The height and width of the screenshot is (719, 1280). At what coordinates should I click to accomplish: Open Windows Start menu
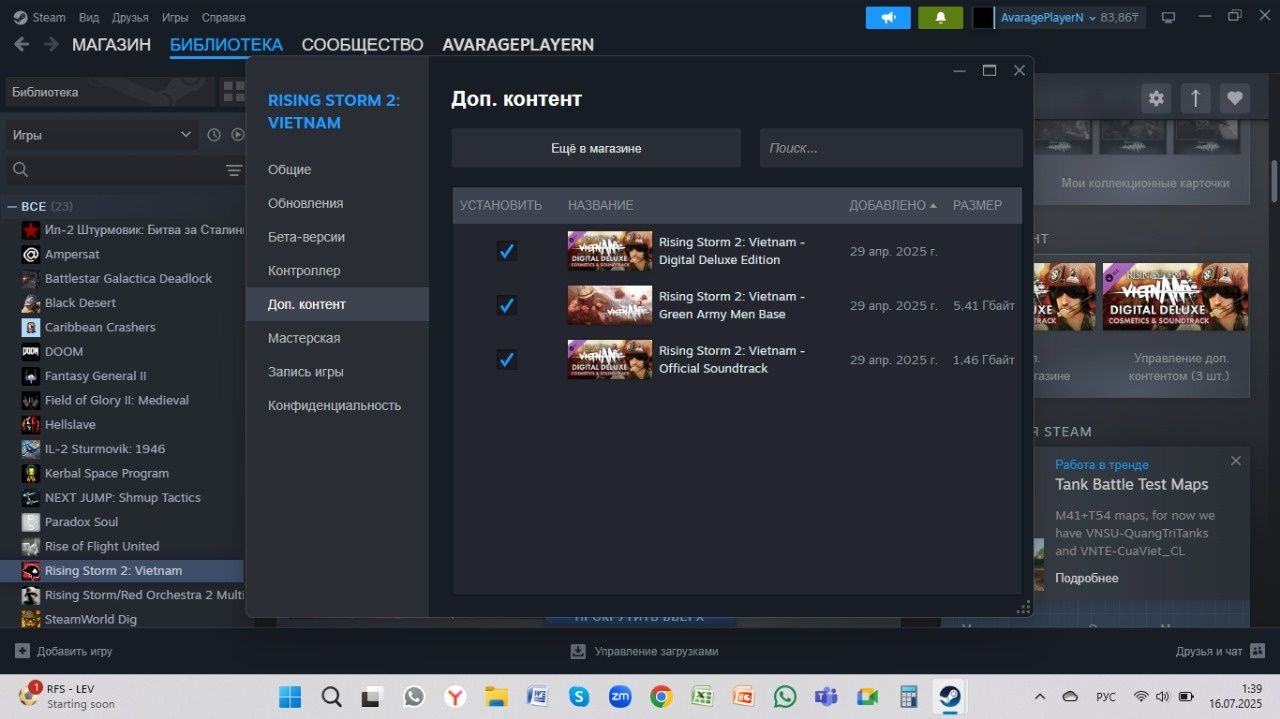tap(290, 696)
